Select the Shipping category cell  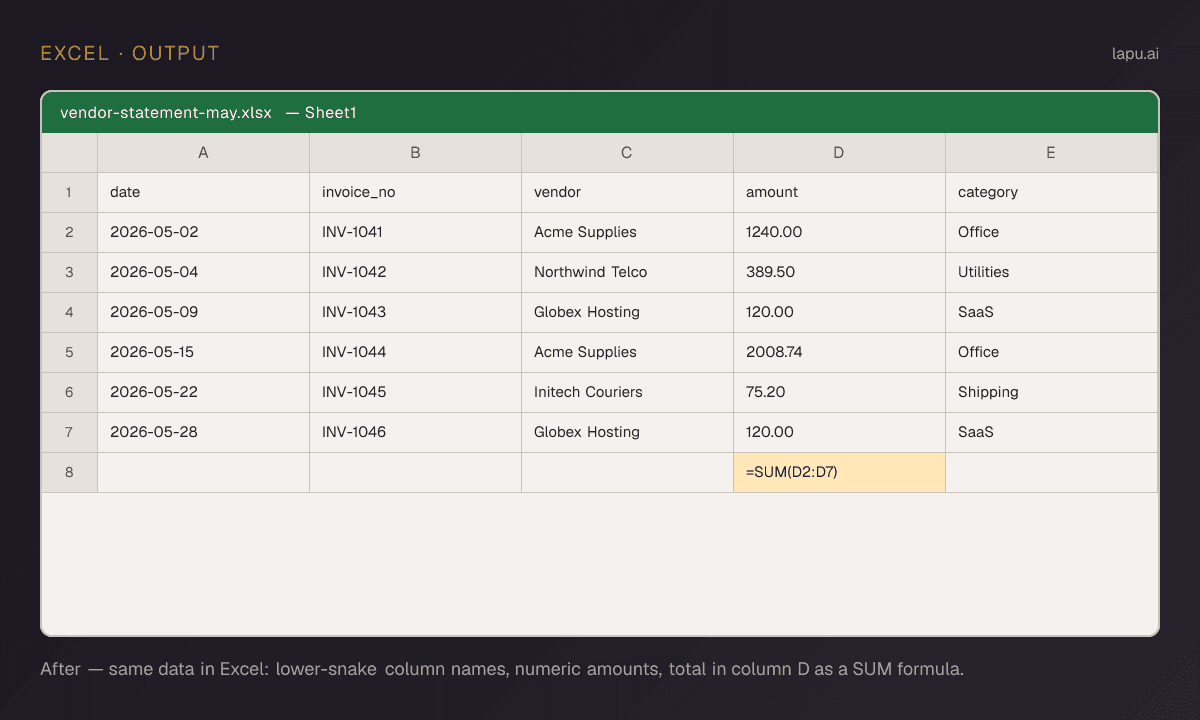coord(1052,393)
